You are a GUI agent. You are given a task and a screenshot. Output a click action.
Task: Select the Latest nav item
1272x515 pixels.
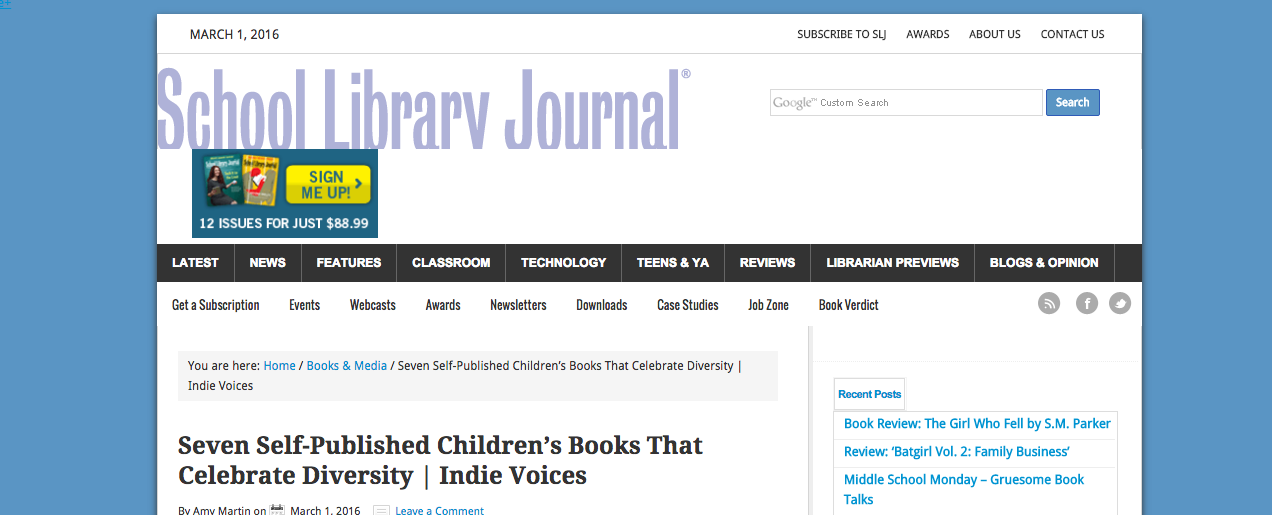pyautogui.click(x=195, y=263)
